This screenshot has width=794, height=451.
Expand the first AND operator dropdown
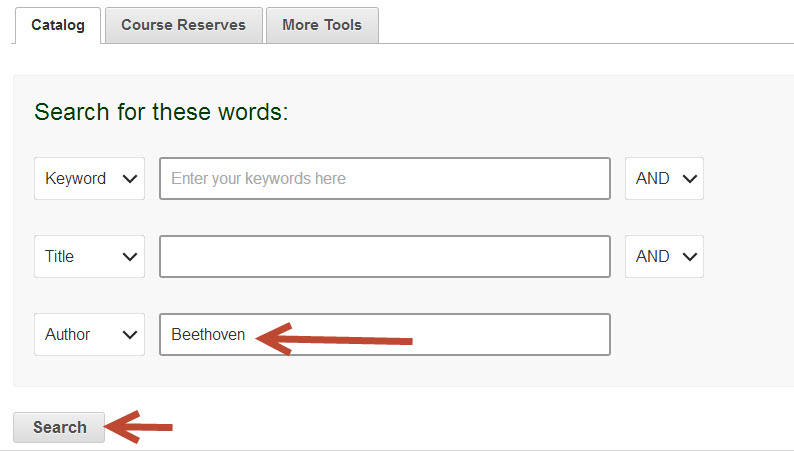664,179
